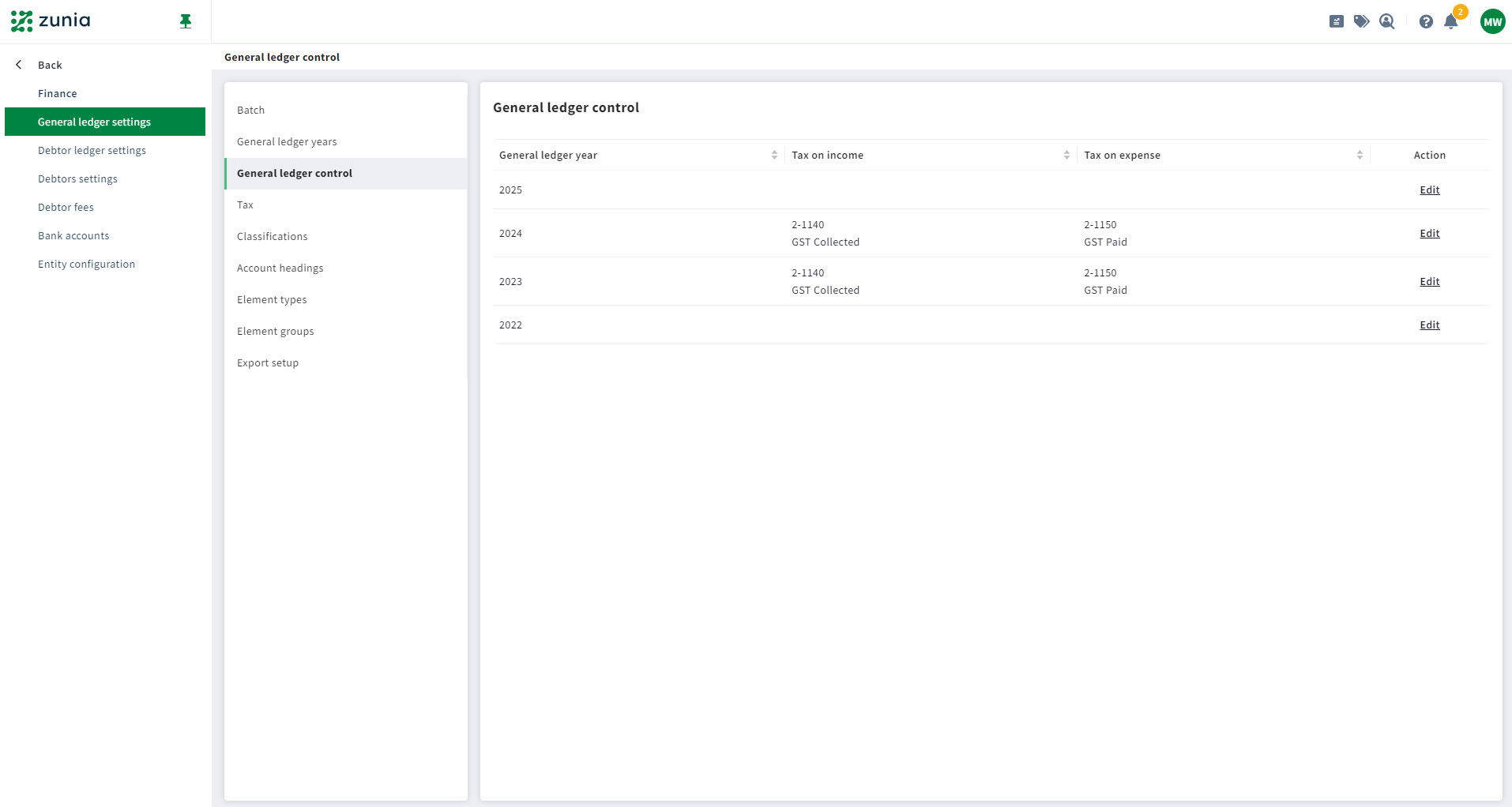
Task: Open the person search icon
Action: pyautogui.click(x=1386, y=21)
